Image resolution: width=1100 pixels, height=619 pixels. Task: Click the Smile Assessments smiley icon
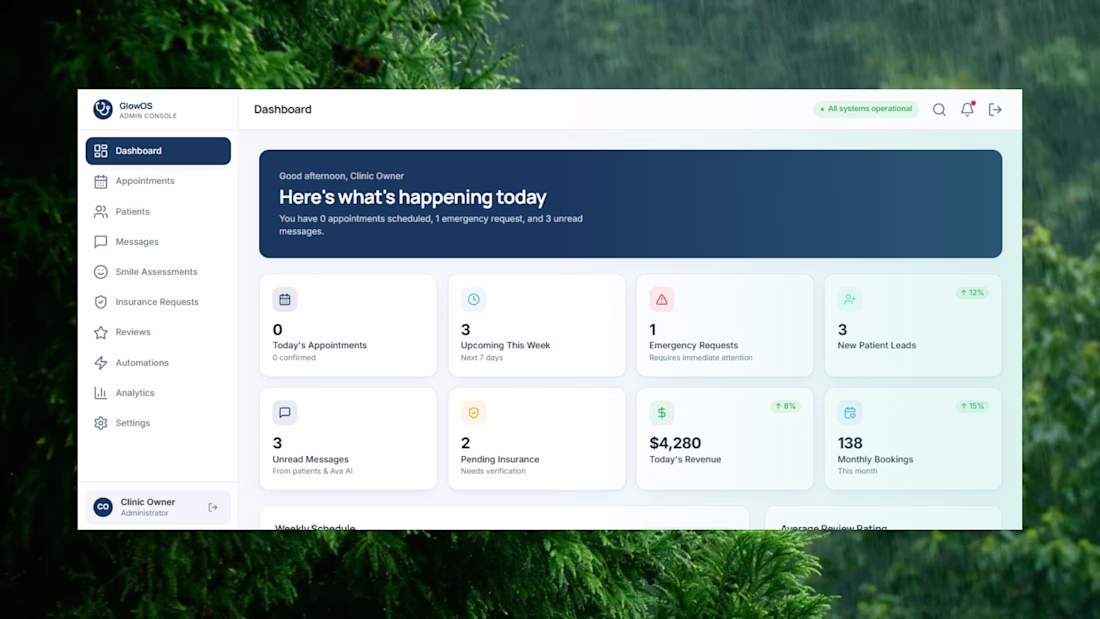click(101, 272)
